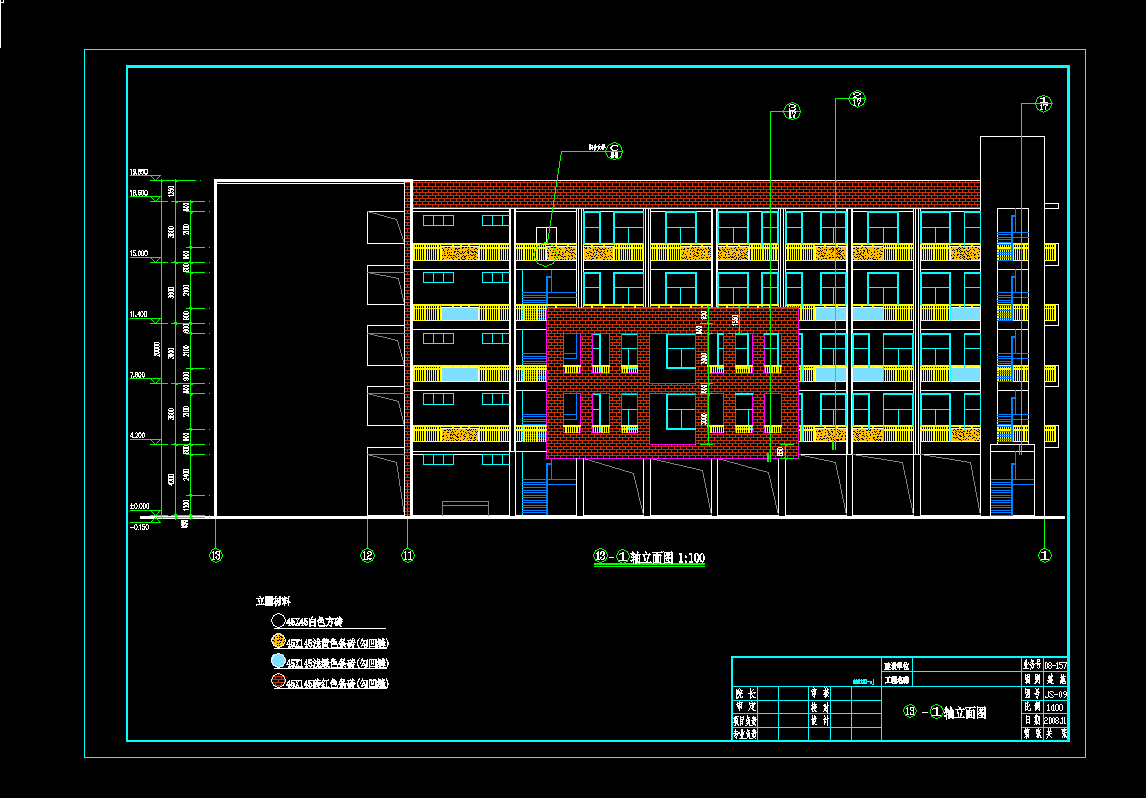Viewport: 1146px width, 798px height.
Task: Select drawing number JS-09 in title block
Action: 1055,693
